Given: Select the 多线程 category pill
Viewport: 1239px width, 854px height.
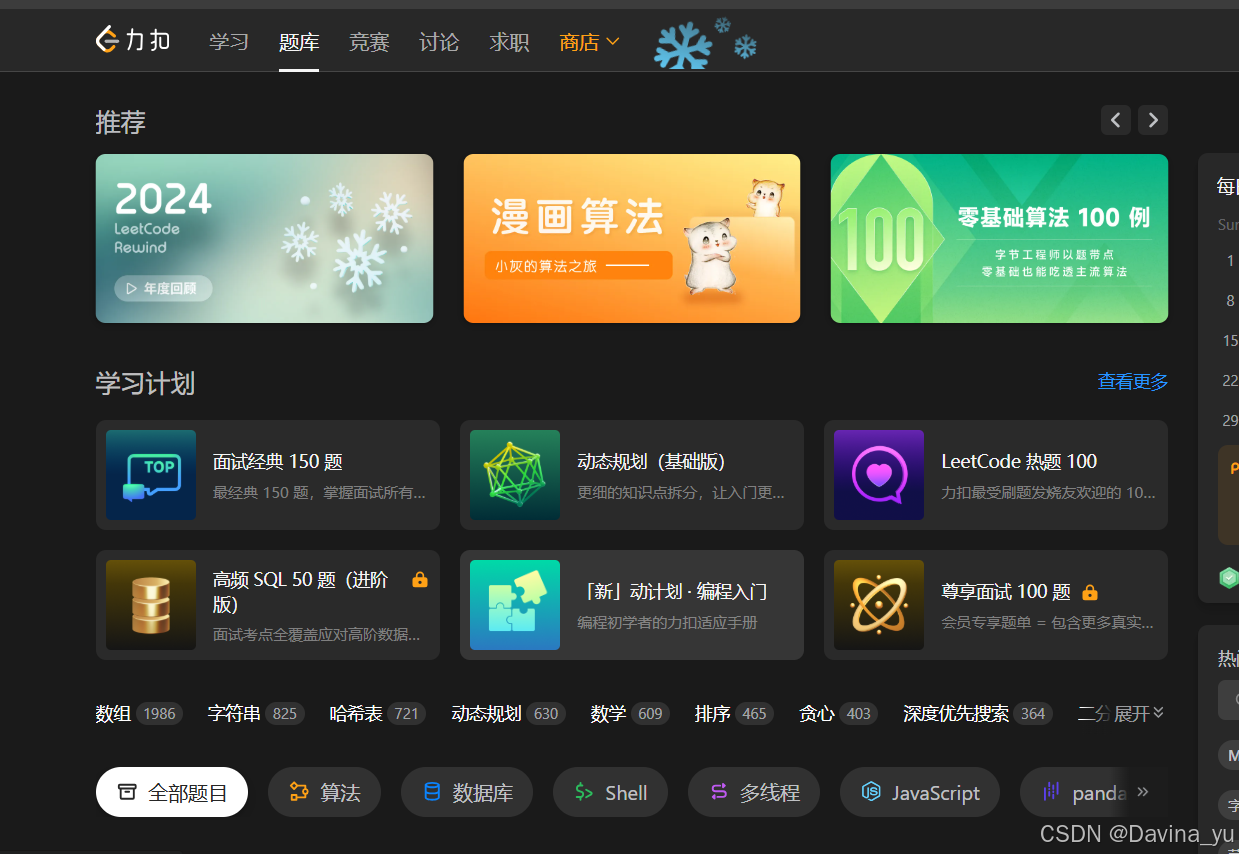Looking at the screenshot, I should pos(754,792).
